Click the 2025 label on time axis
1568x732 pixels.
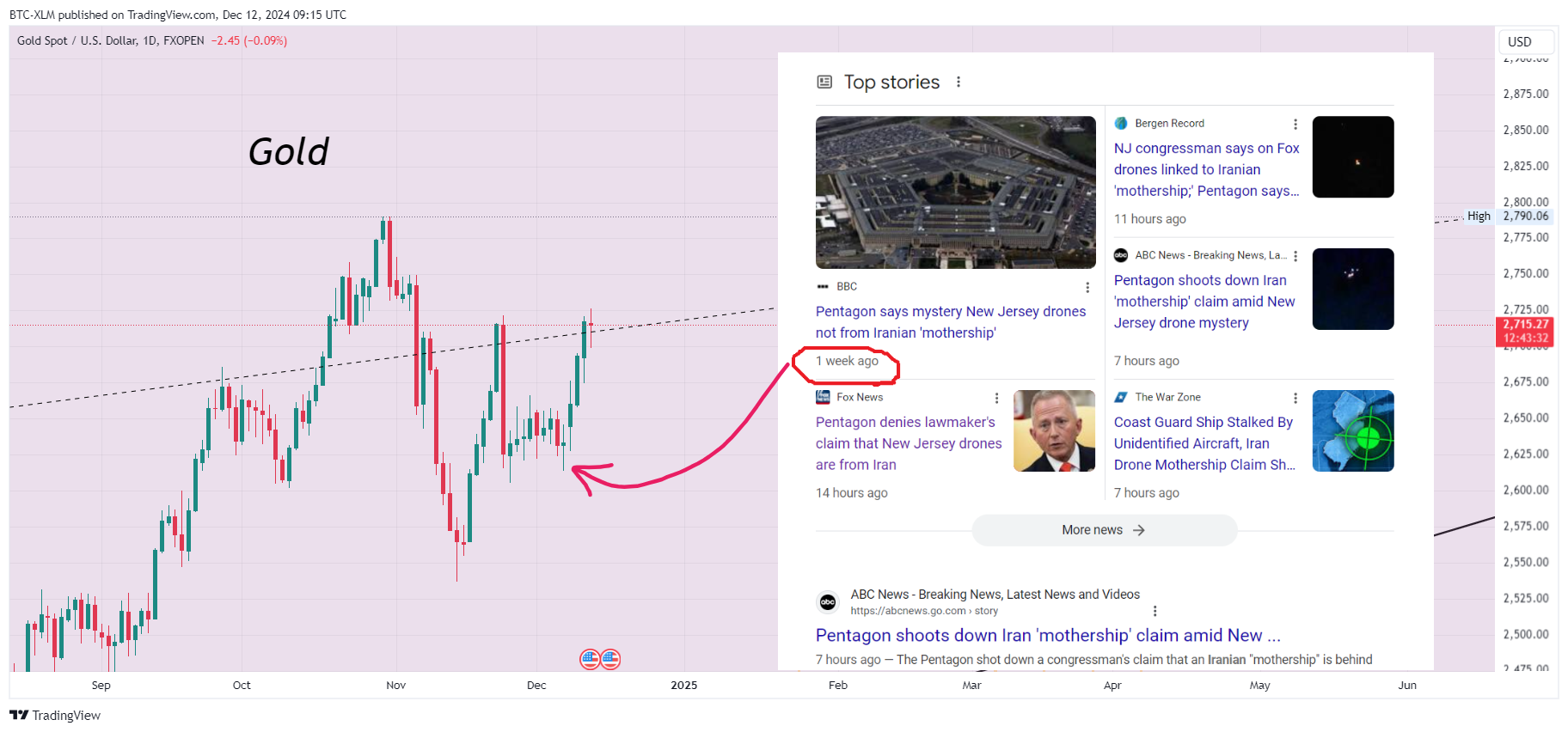click(x=684, y=685)
